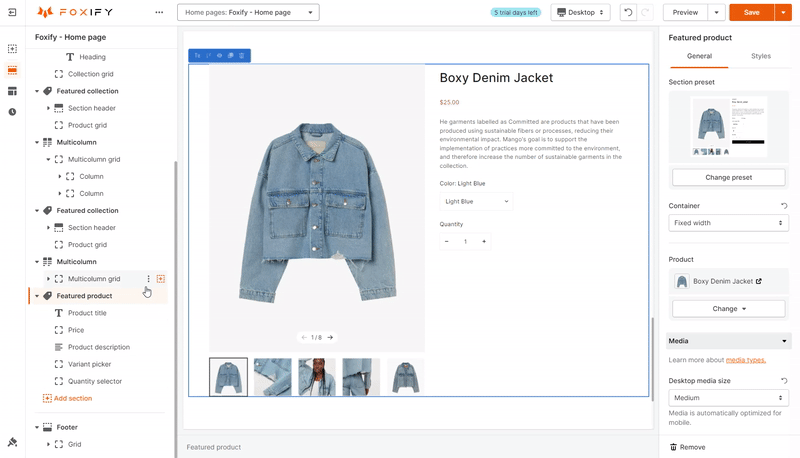Go to next product image arrow
Viewport: 800px width, 458px height.
330,338
